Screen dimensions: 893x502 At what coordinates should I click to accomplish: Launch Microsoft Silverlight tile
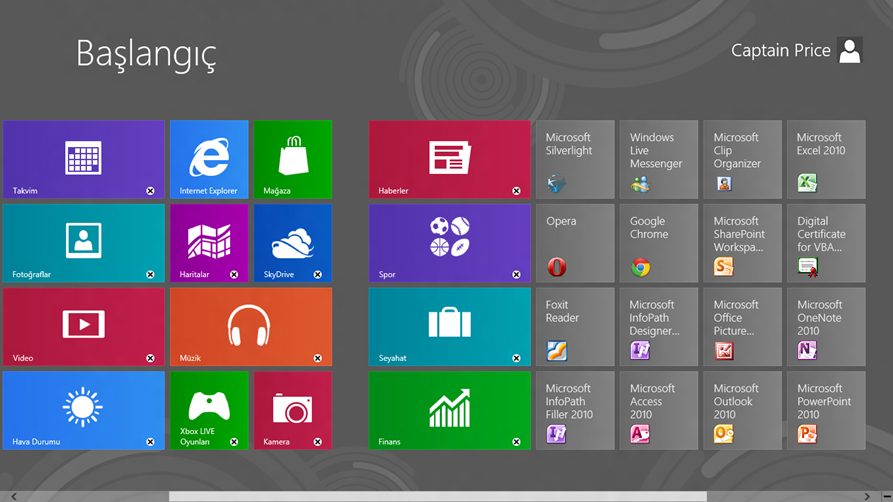coord(575,160)
